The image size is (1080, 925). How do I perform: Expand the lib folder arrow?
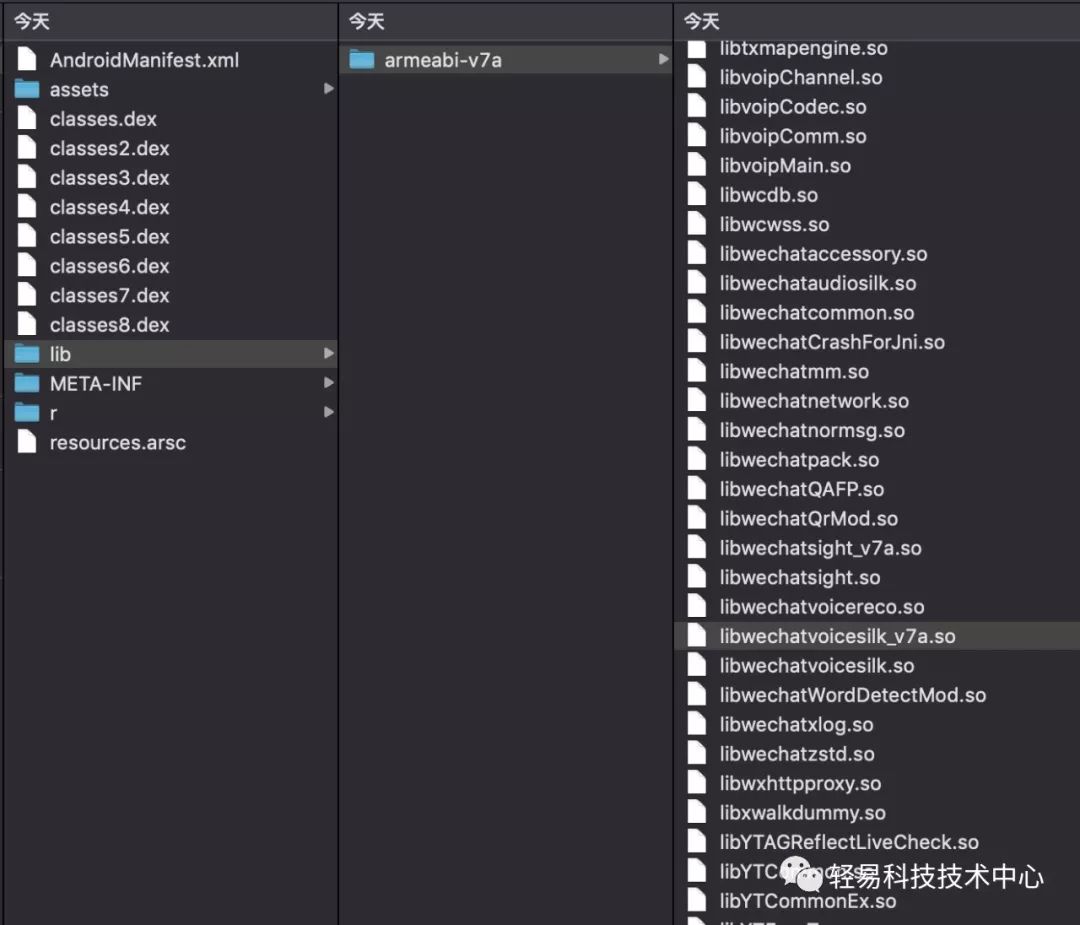click(329, 353)
